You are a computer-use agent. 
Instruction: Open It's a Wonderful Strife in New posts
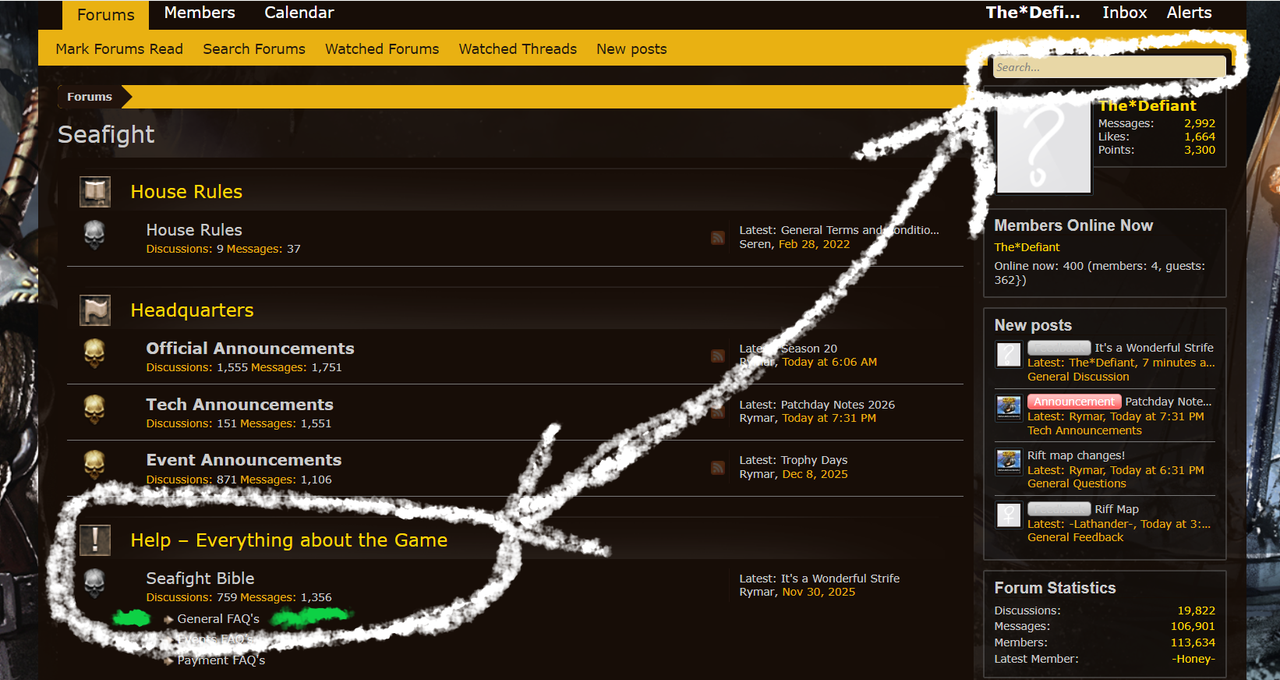1154,348
